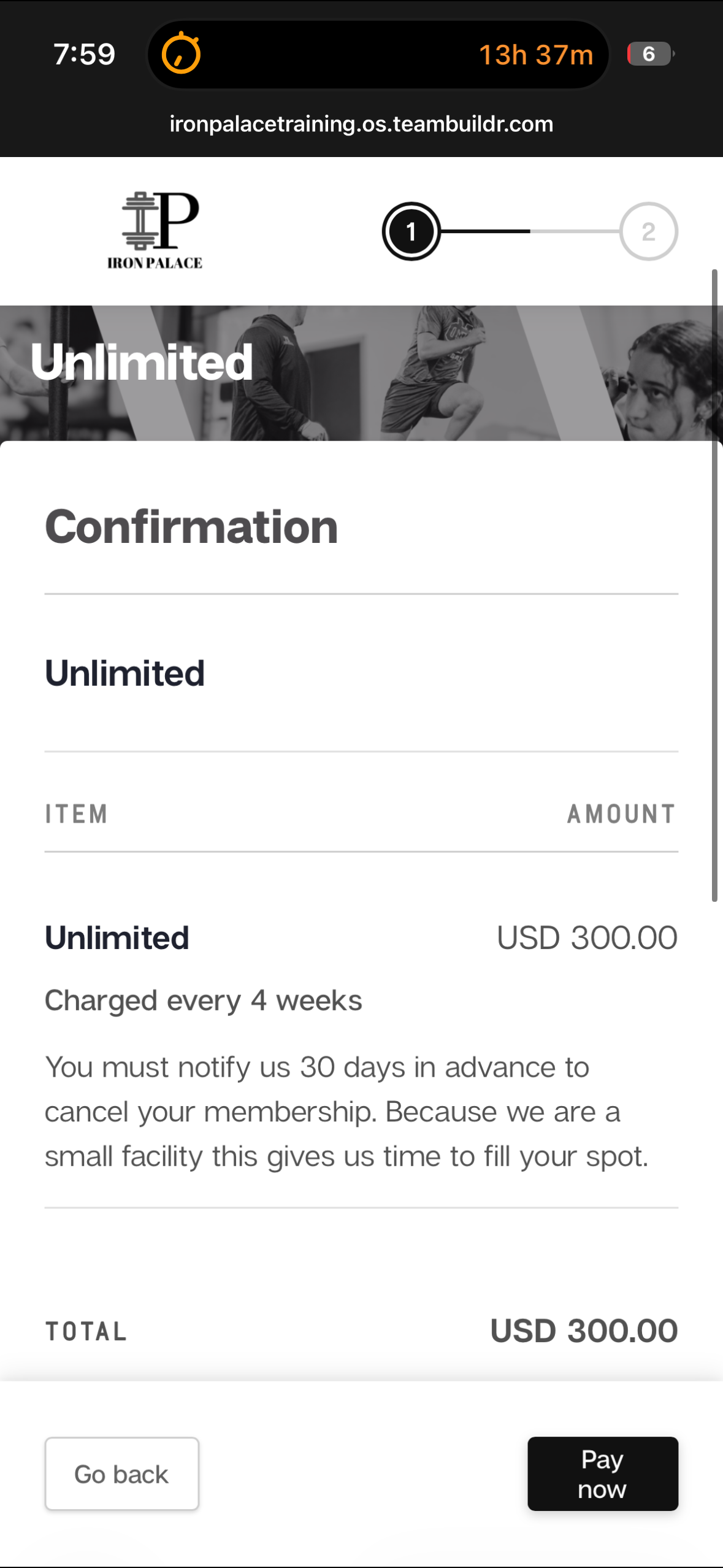This screenshot has height=1568, width=723.
Task: Click the AMOUNT column header
Action: 621,814
